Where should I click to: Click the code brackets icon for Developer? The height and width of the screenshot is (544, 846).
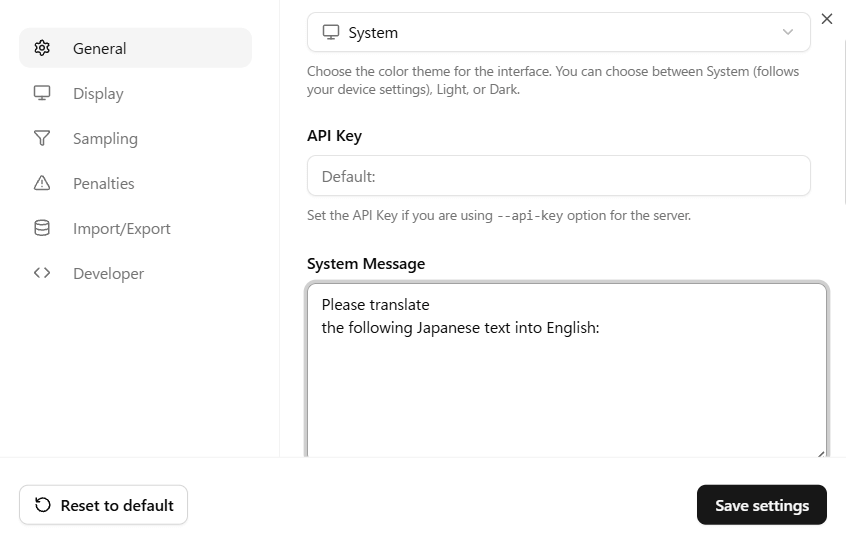tap(42, 273)
